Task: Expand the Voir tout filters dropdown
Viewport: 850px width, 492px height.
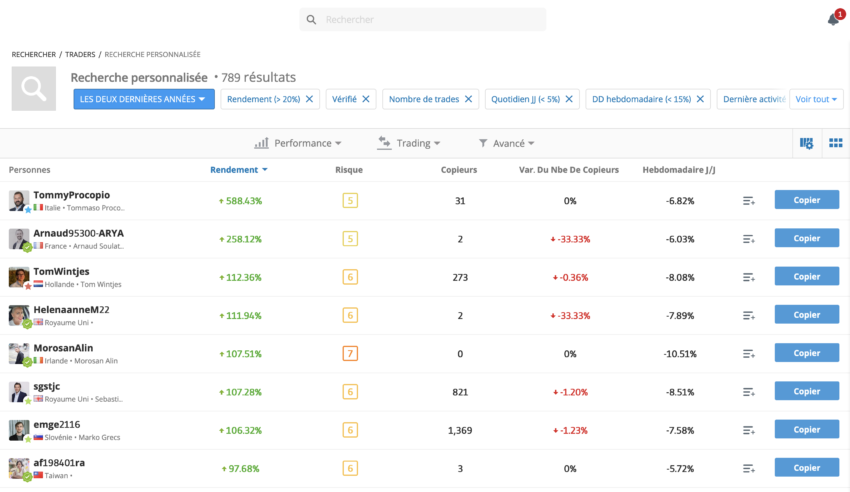Action: point(816,99)
